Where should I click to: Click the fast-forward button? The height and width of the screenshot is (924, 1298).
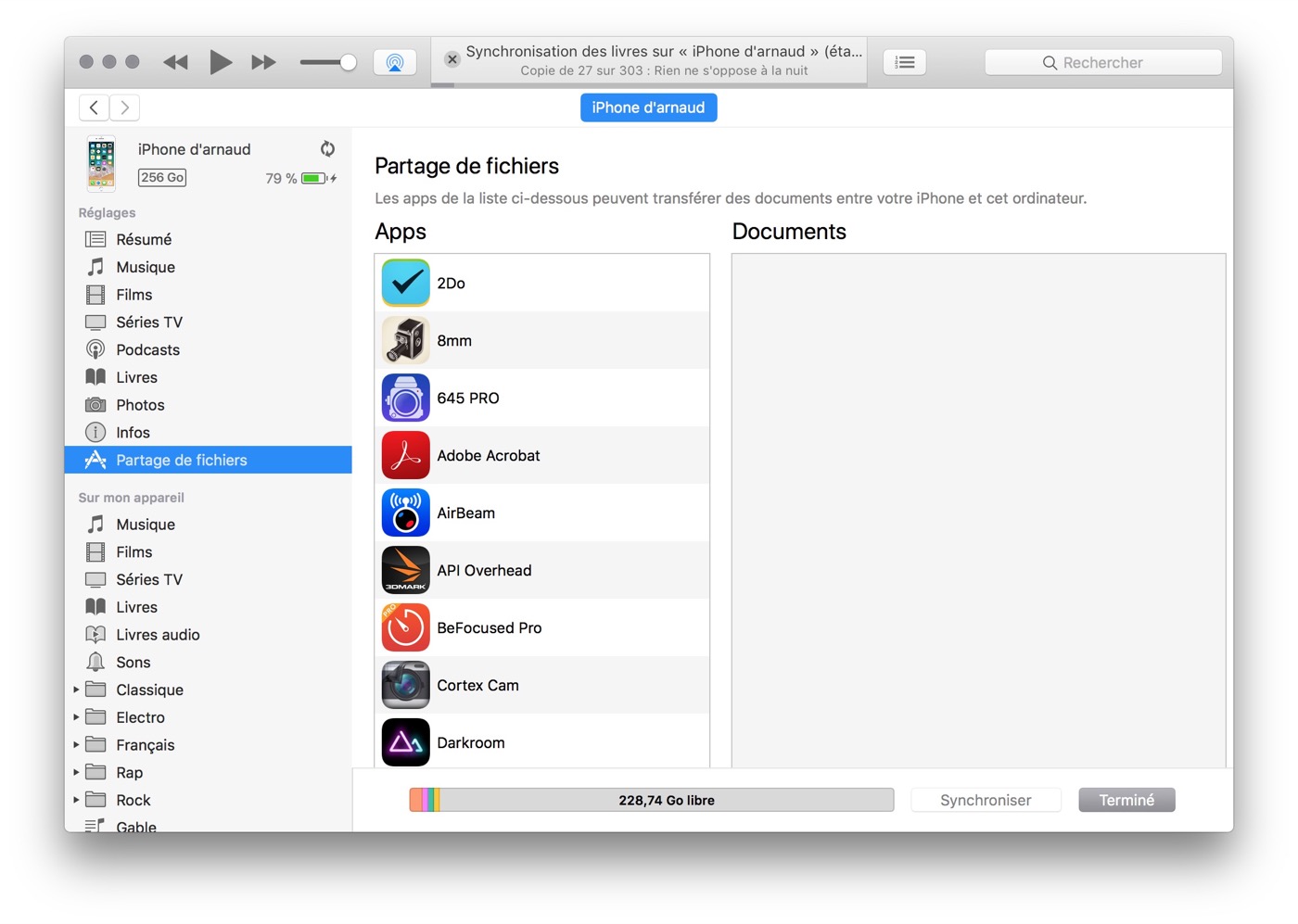pos(264,62)
